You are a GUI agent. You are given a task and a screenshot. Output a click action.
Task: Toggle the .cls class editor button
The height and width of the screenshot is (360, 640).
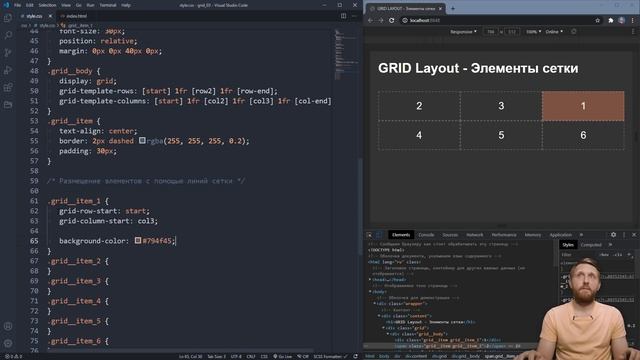pyautogui.click(x=618, y=254)
